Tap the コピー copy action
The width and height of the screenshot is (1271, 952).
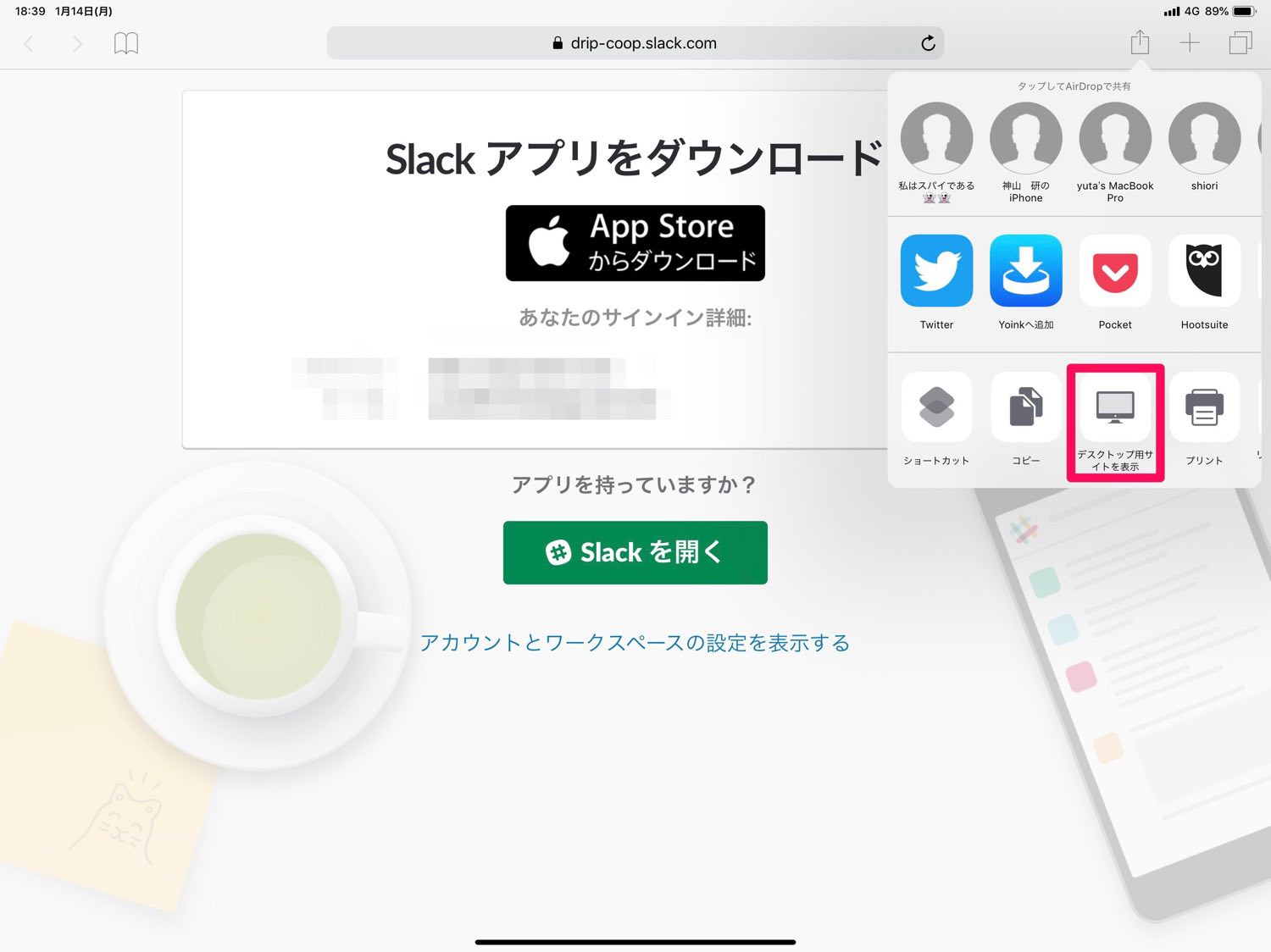(x=1026, y=419)
